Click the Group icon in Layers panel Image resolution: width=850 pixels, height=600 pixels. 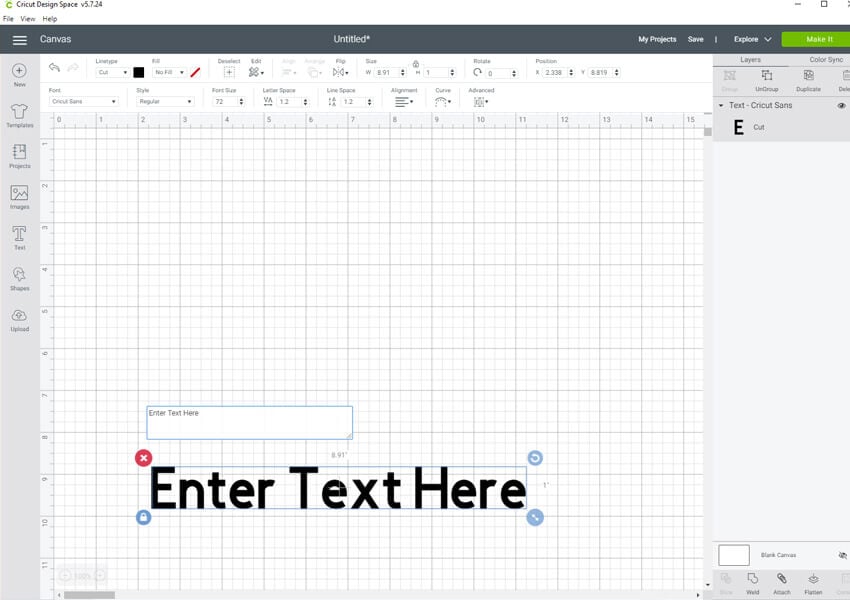730,80
